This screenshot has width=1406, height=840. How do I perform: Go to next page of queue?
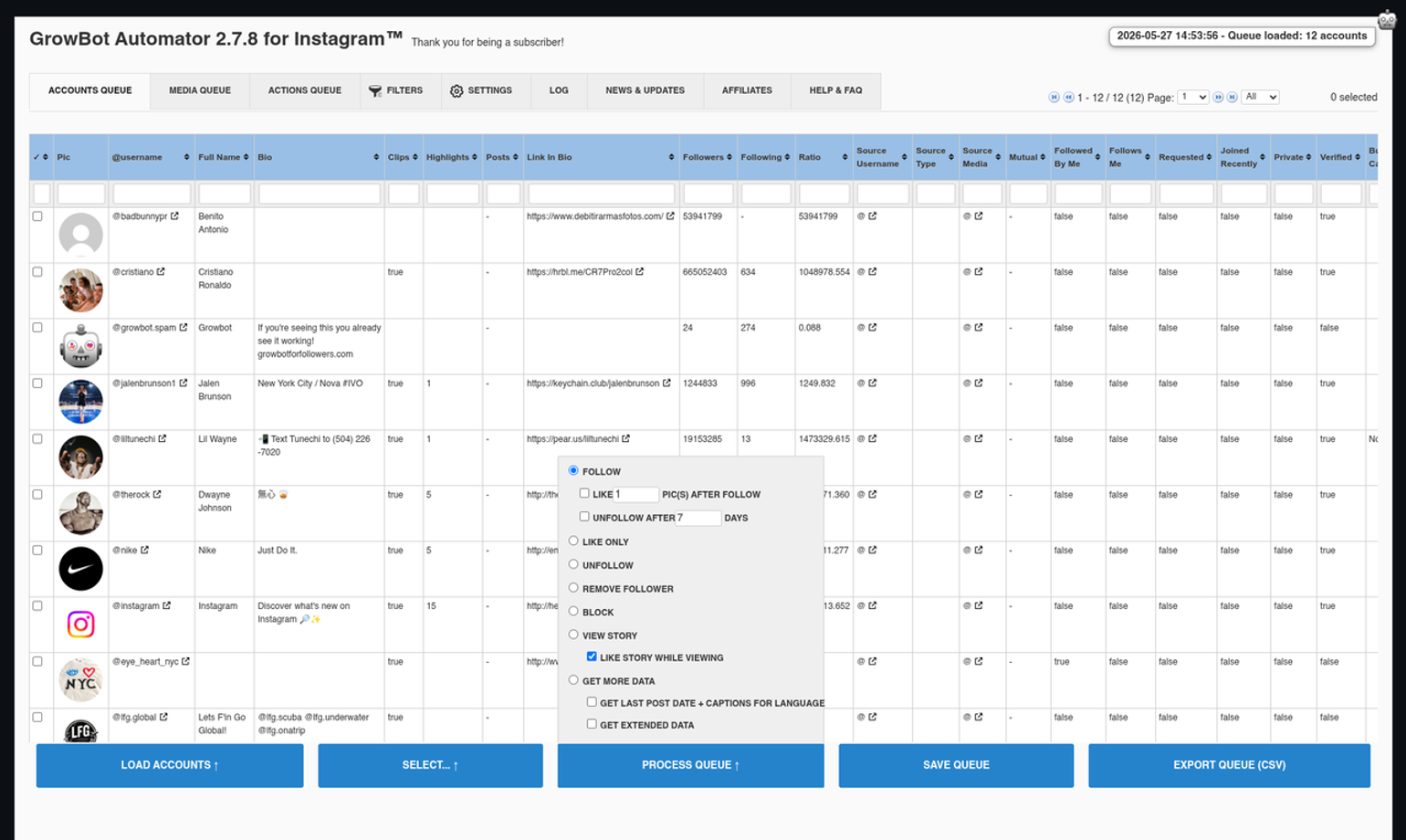tap(1218, 97)
